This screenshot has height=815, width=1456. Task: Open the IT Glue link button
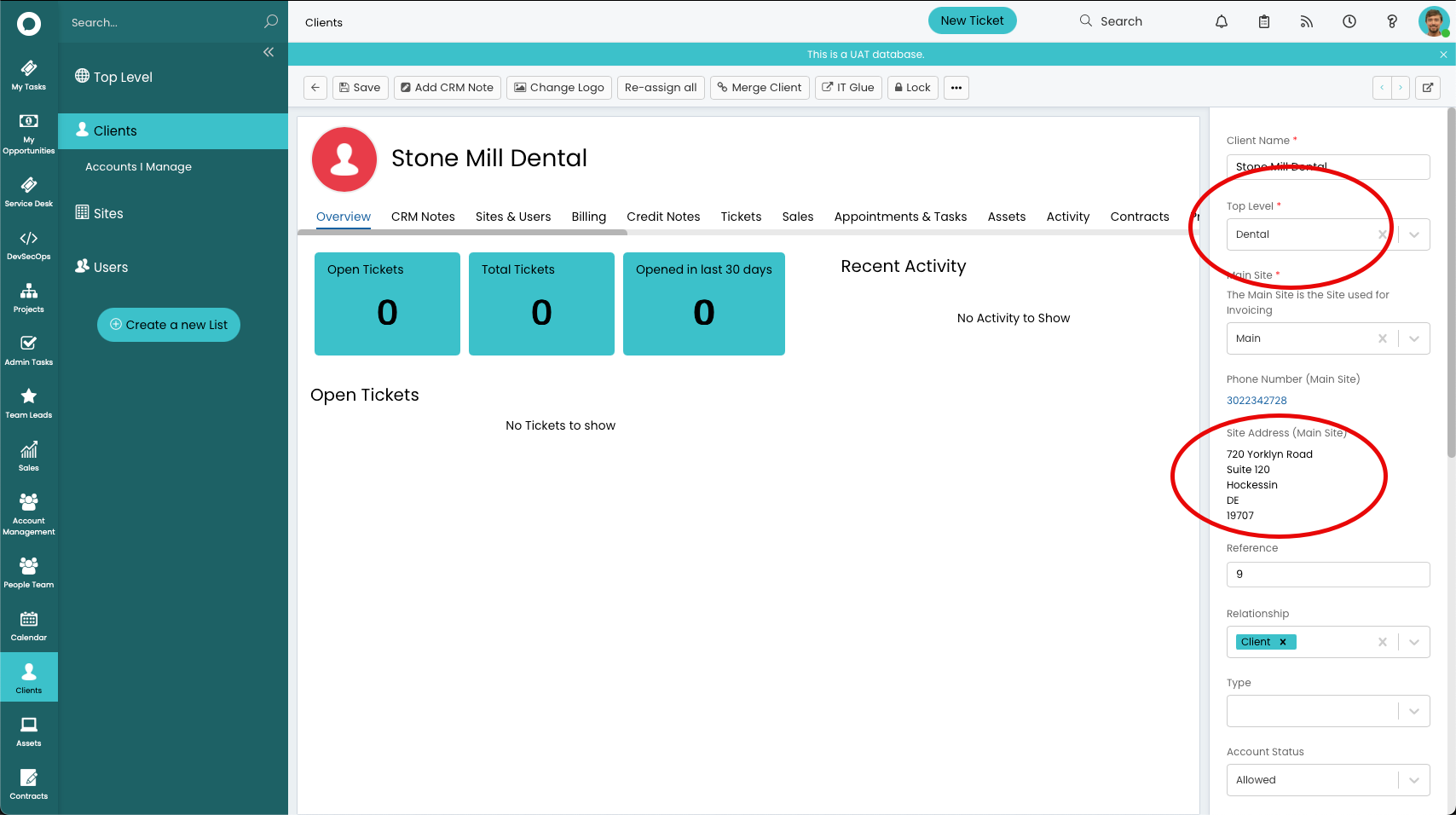848,88
